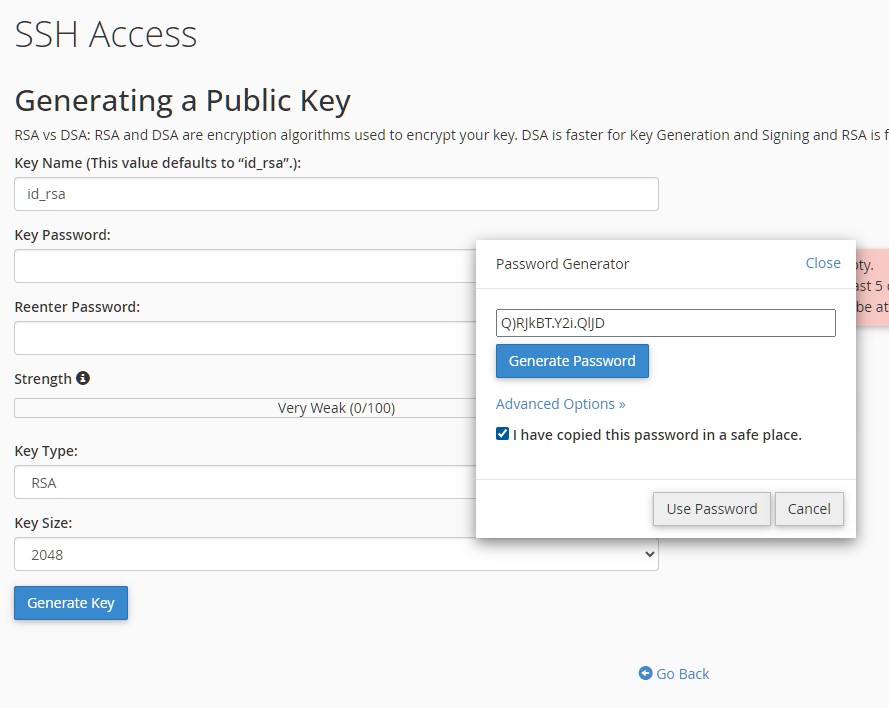The image size is (889, 708).
Task: Open the Key Size 2048 dropdown
Action: tap(336, 554)
